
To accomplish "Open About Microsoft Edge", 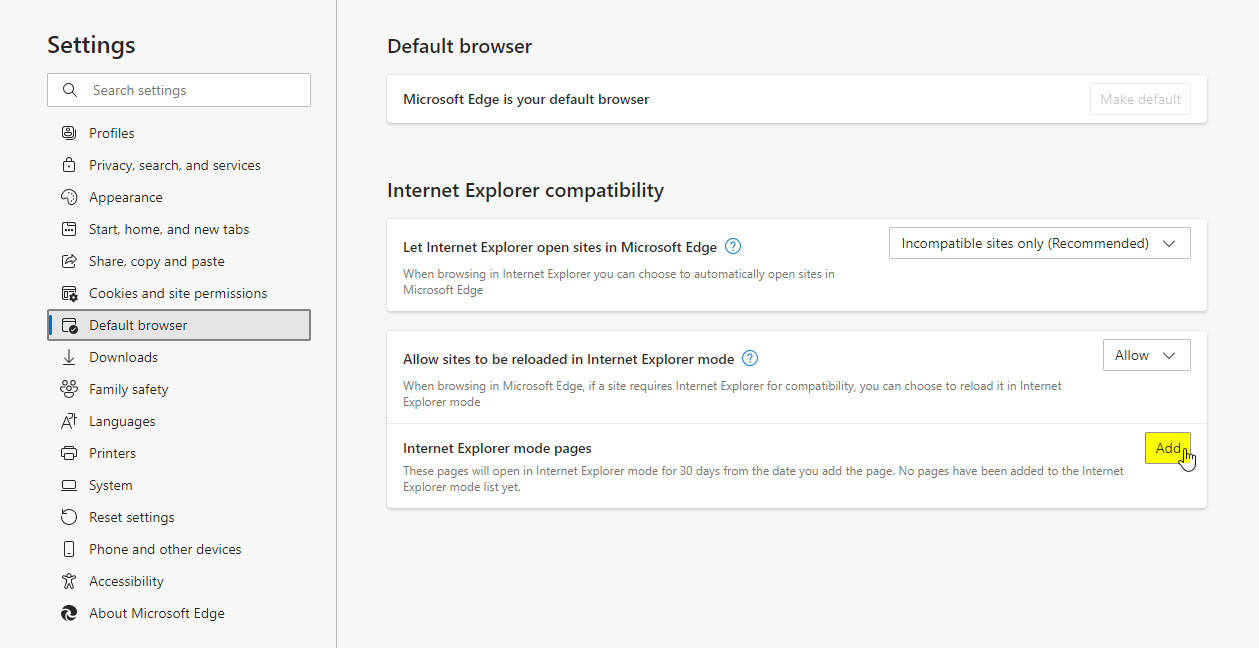I will 179,613.
